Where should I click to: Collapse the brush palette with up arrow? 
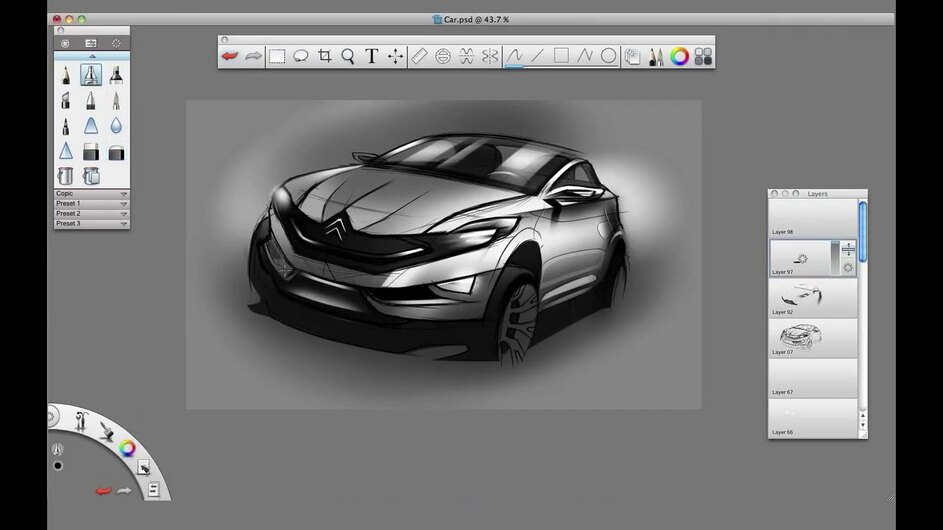92,56
